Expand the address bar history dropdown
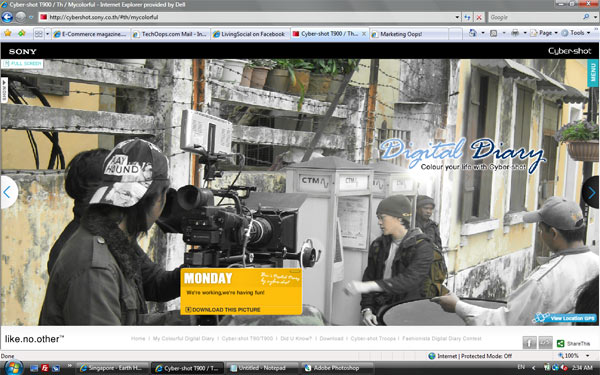600x375 pixels. pyautogui.click(x=457, y=17)
